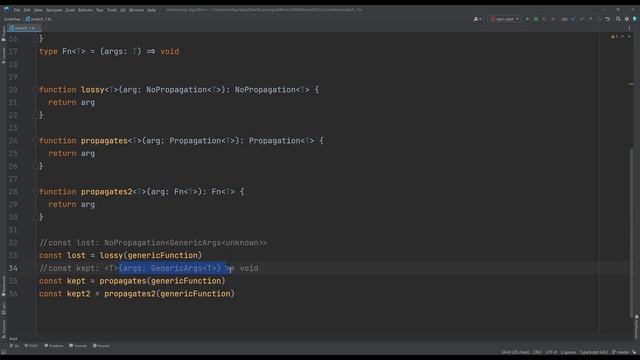Collapse the propagates2 function fold marker
The height and width of the screenshot is (360, 640).
coord(36,192)
